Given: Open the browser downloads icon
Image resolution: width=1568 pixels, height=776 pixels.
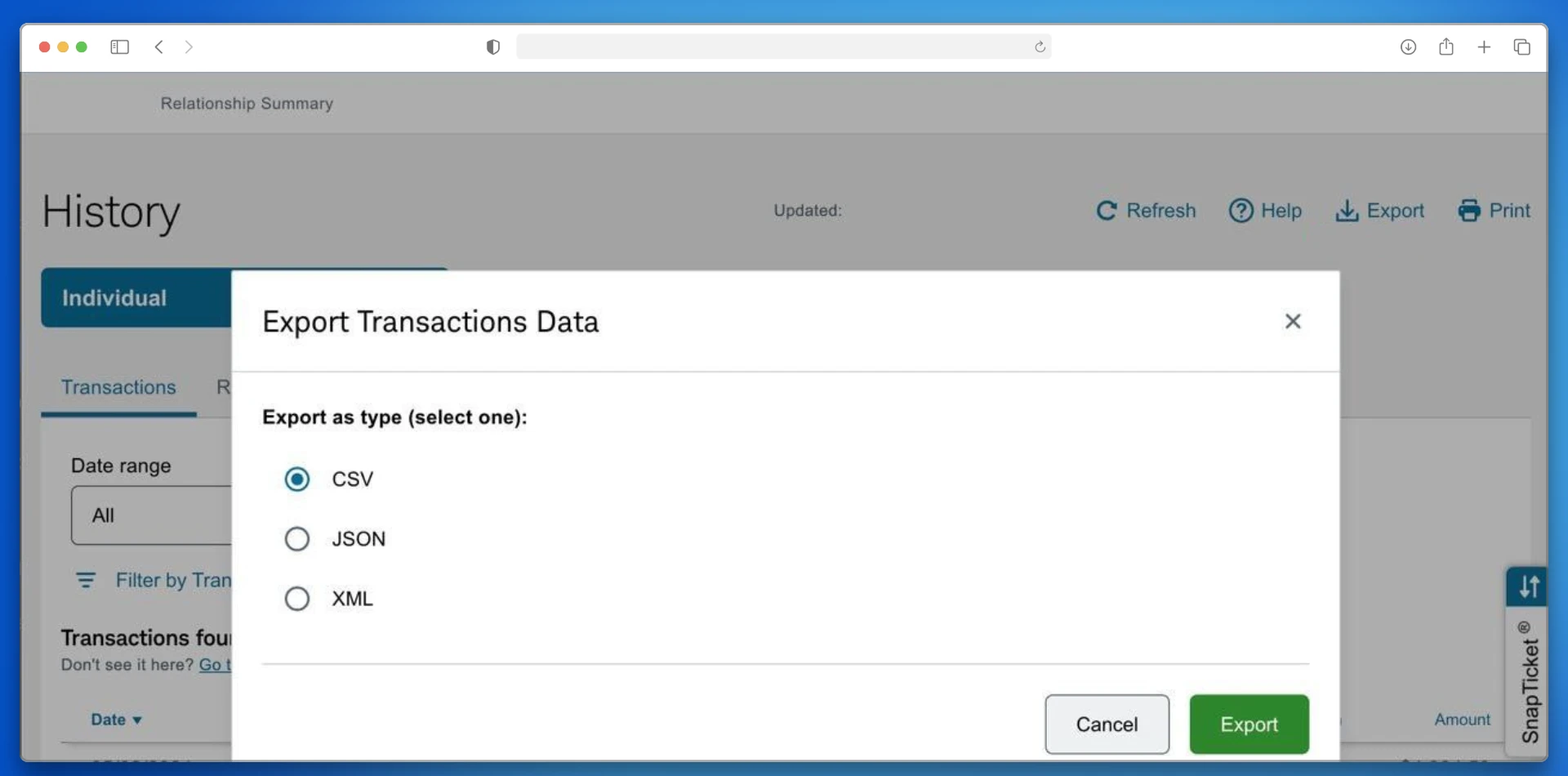Looking at the screenshot, I should click(1408, 47).
